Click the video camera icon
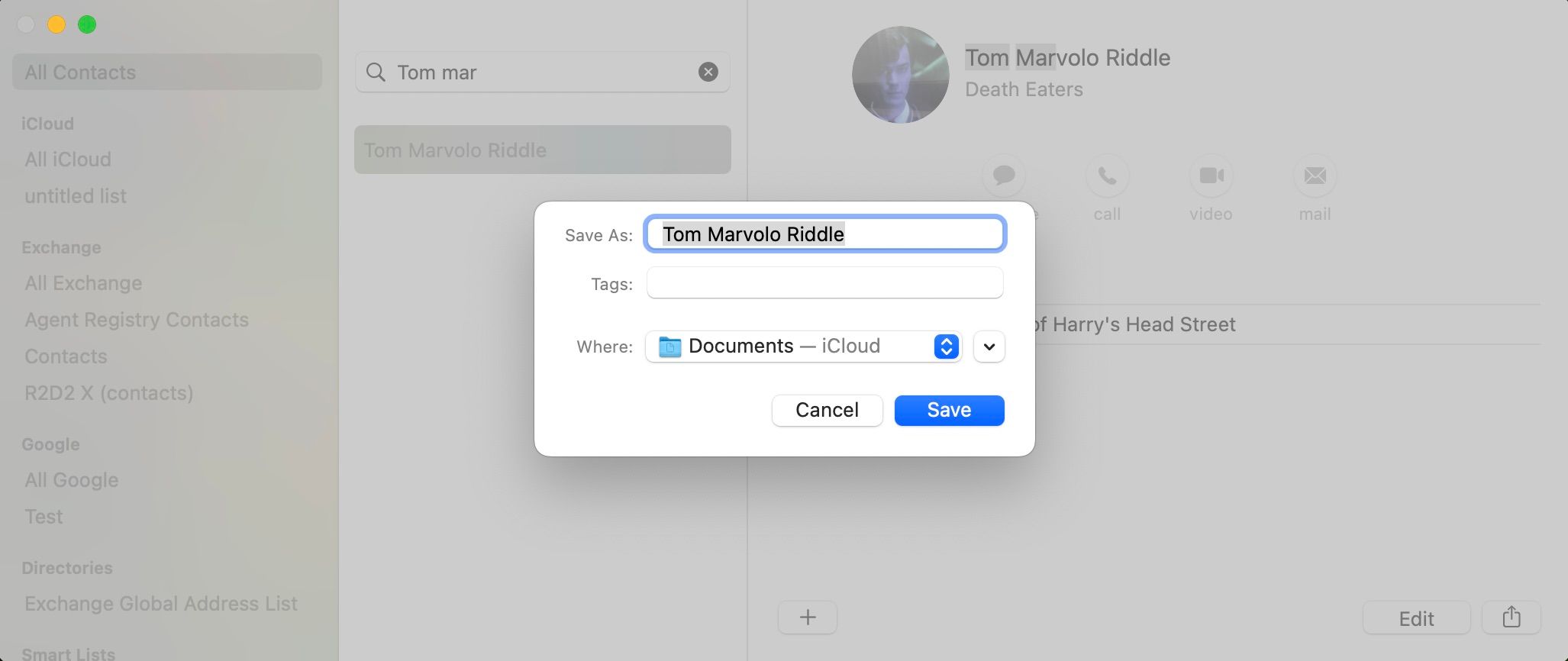This screenshot has width=1568, height=661. 1211,176
